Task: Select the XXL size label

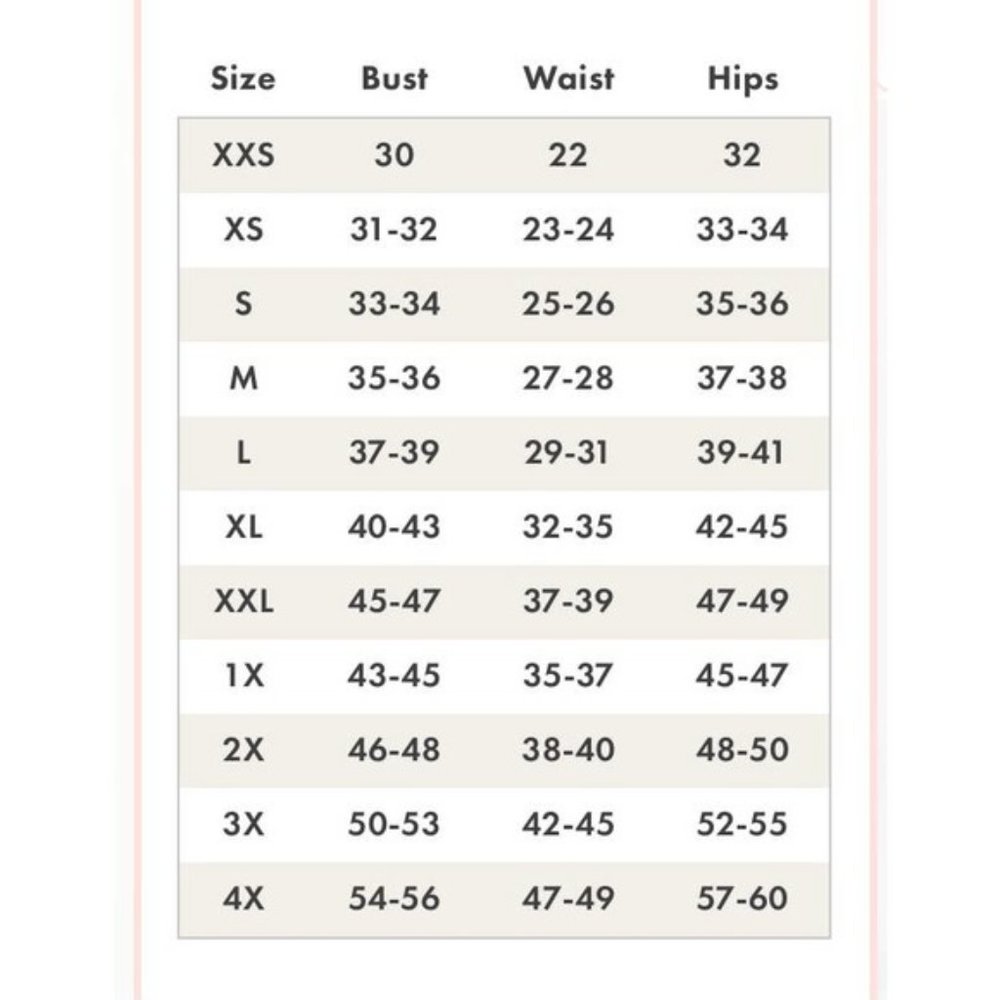Action: 243,601
